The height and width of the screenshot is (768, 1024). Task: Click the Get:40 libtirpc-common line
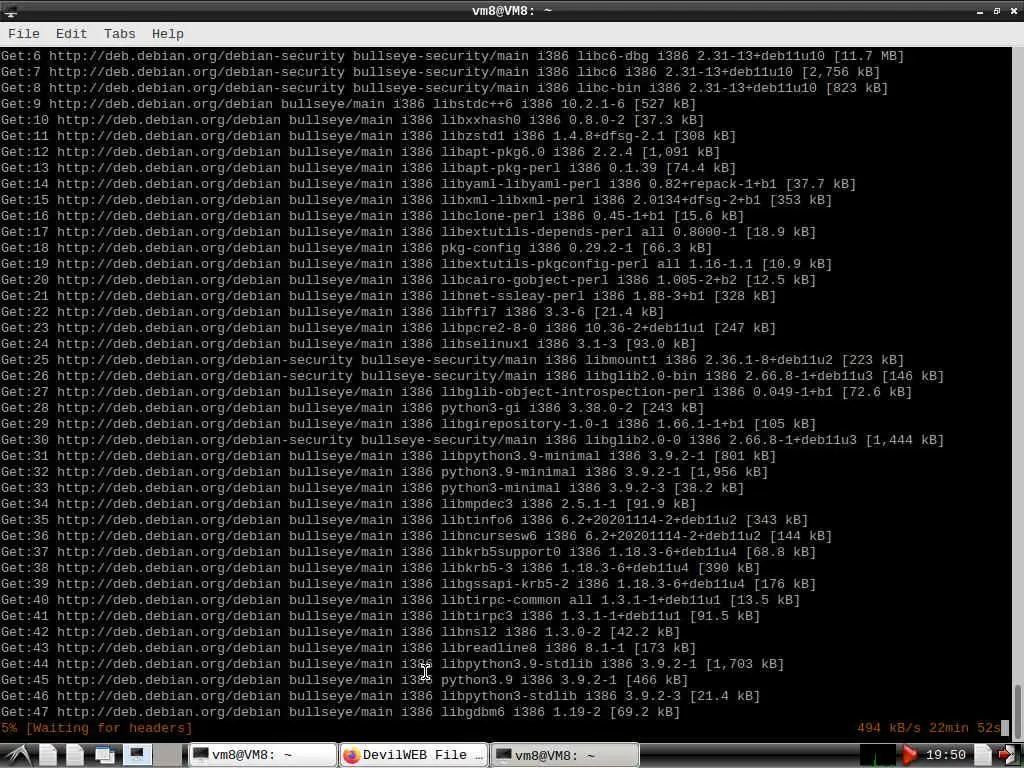click(x=400, y=600)
